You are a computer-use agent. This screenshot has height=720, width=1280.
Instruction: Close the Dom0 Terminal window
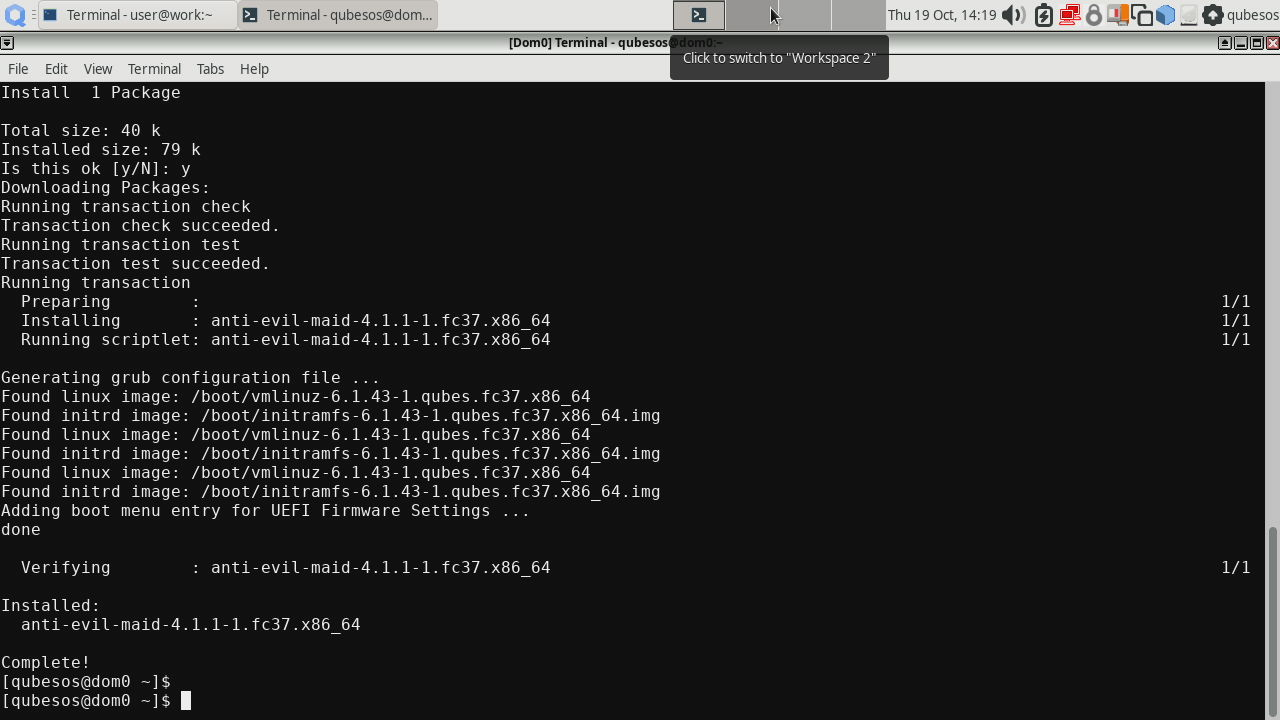[x=1273, y=43]
